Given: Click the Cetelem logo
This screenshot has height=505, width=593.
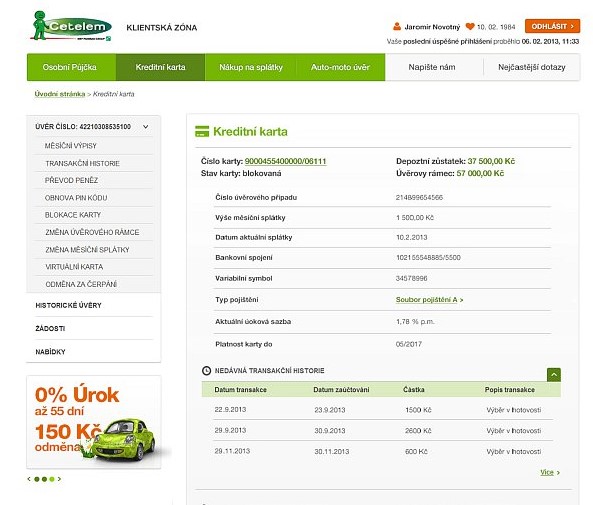Looking at the screenshot, I should pos(71,26).
